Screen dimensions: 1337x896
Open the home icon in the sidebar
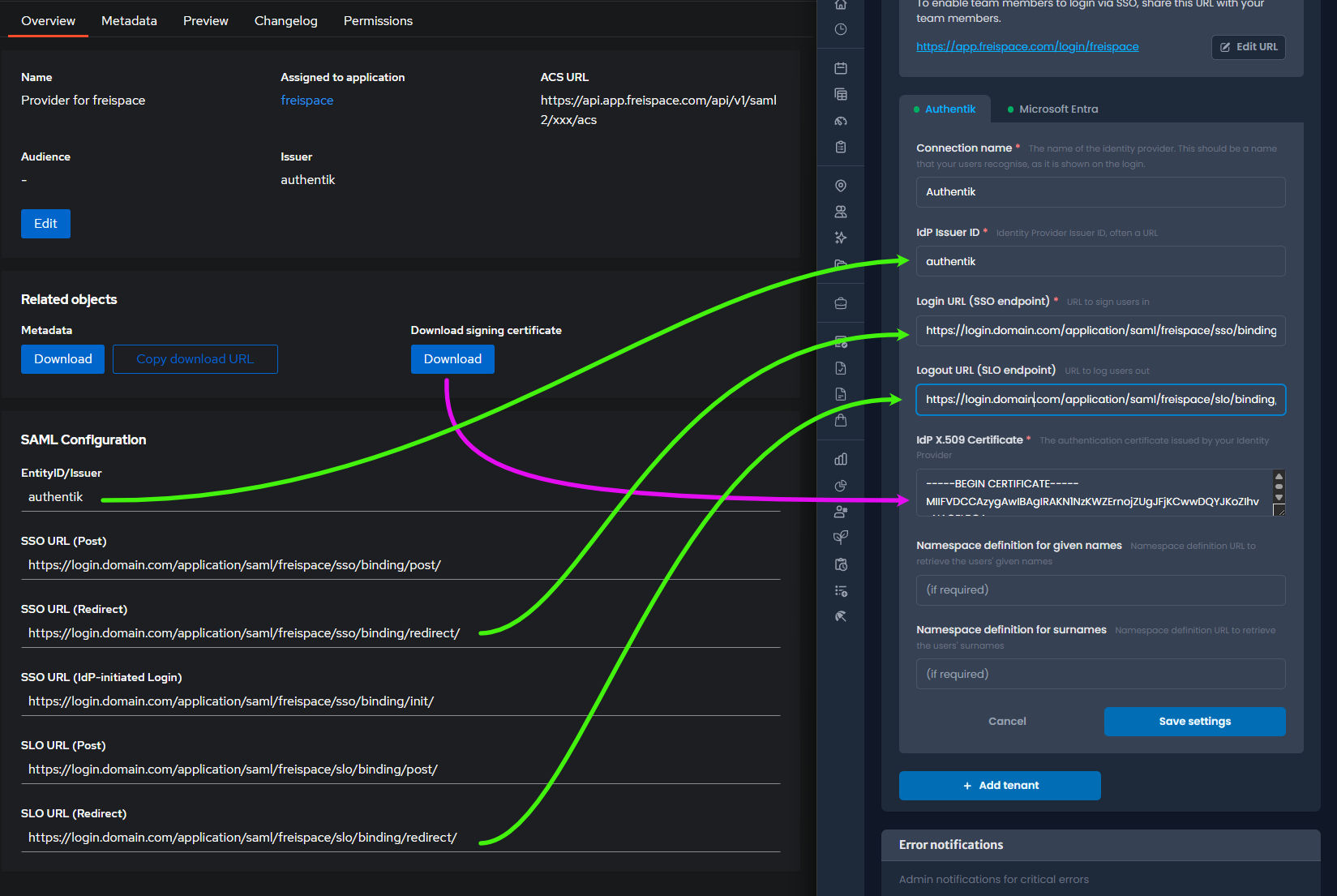[841, 5]
